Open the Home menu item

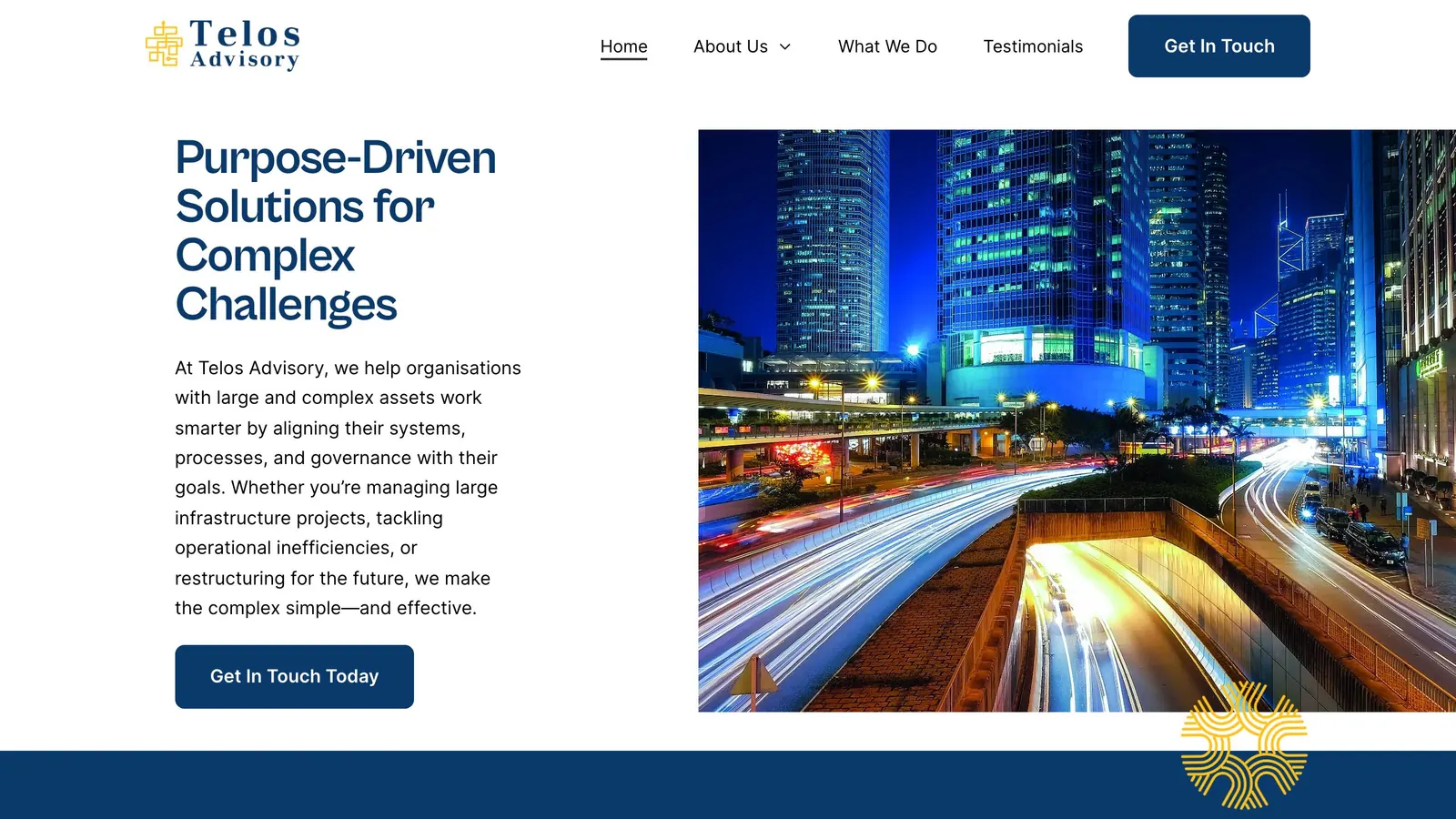[623, 46]
